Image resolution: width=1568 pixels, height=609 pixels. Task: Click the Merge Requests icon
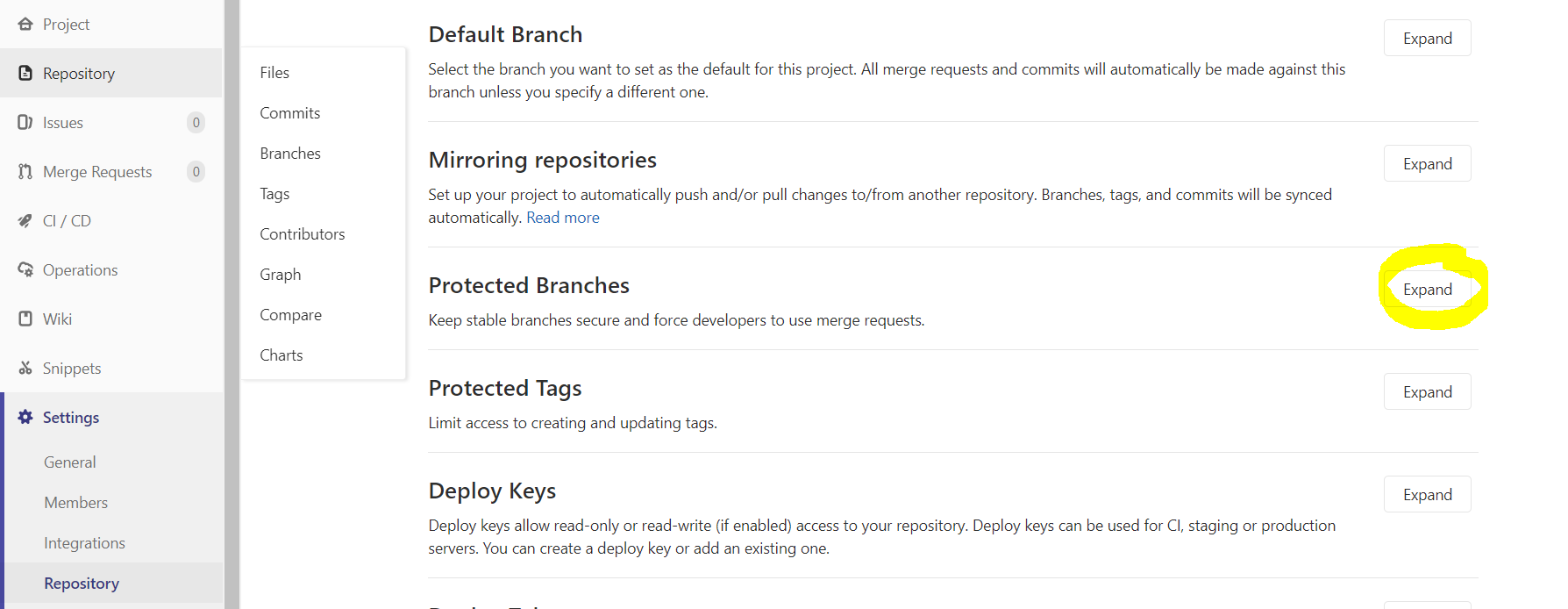coord(25,172)
